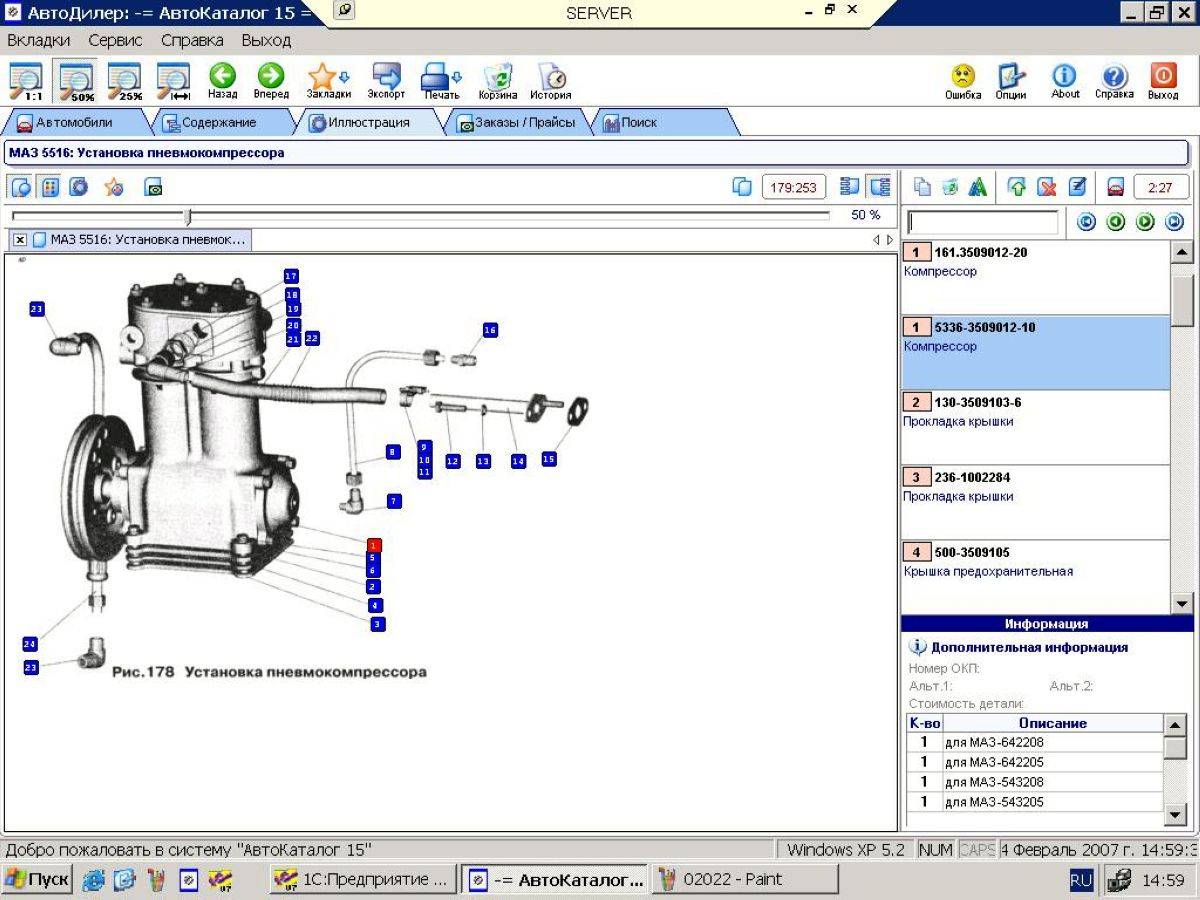Click the copy icon in parts panel
Viewport: 1200px width, 900px height.
(x=922, y=186)
